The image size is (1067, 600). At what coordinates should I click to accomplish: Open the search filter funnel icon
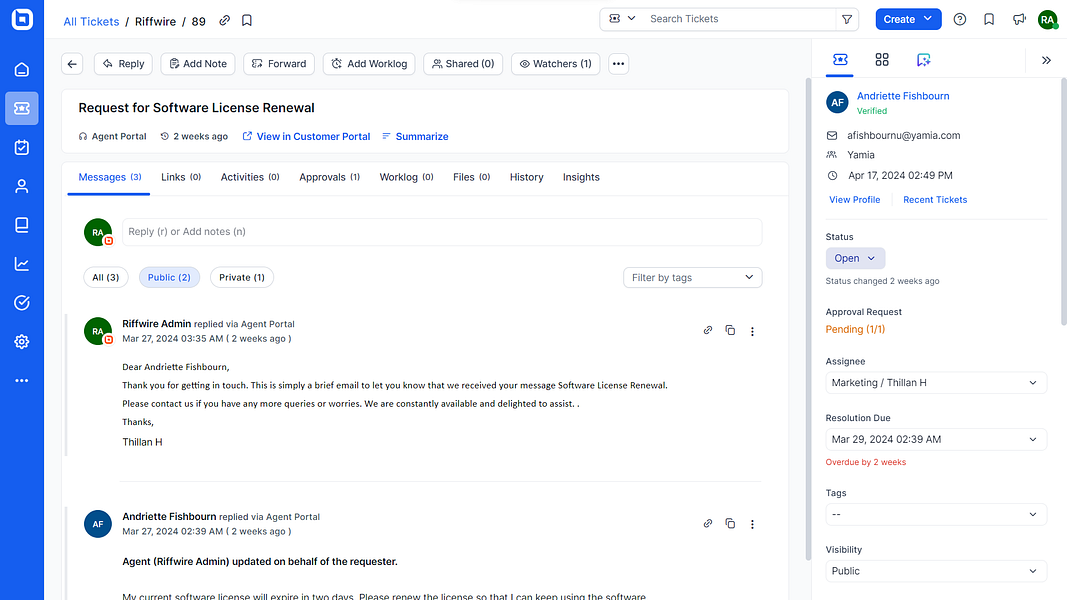pos(847,19)
